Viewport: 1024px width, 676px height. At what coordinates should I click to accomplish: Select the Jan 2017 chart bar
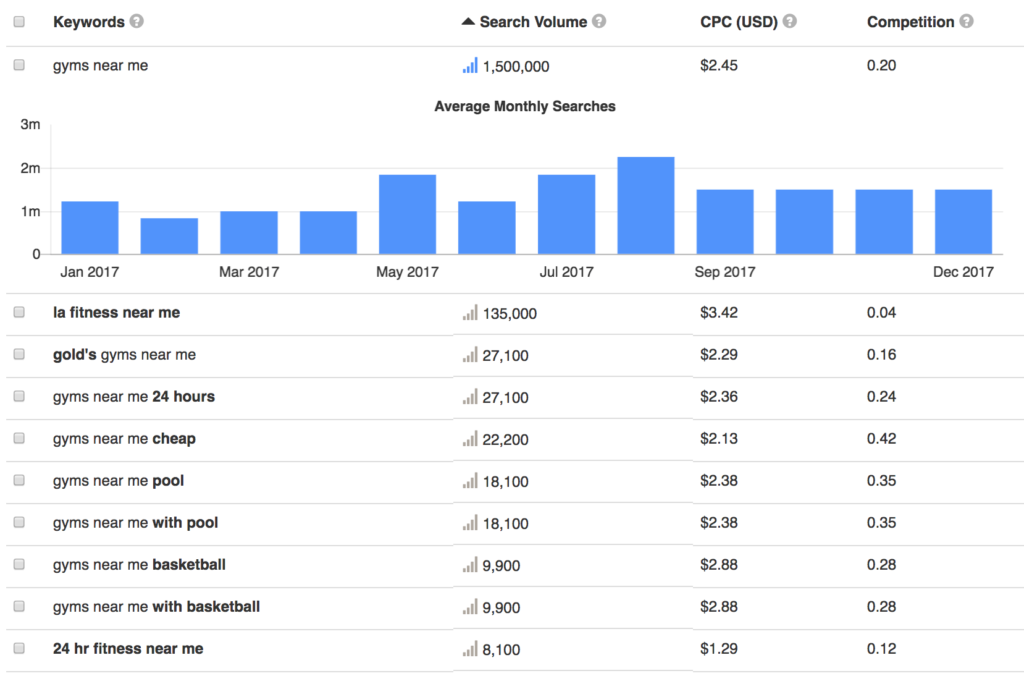click(x=90, y=227)
